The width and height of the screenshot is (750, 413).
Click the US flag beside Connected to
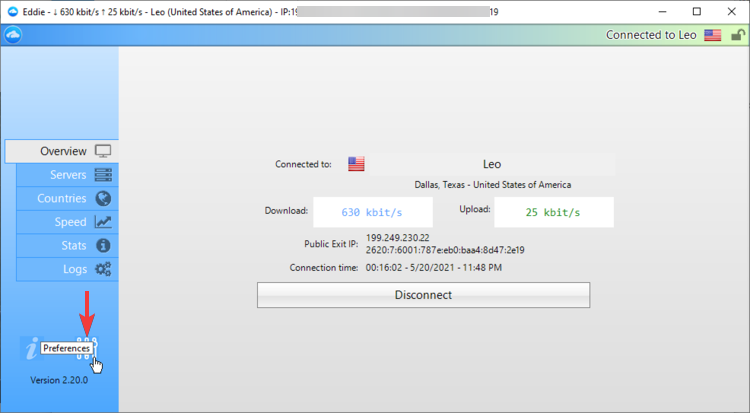coord(356,164)
